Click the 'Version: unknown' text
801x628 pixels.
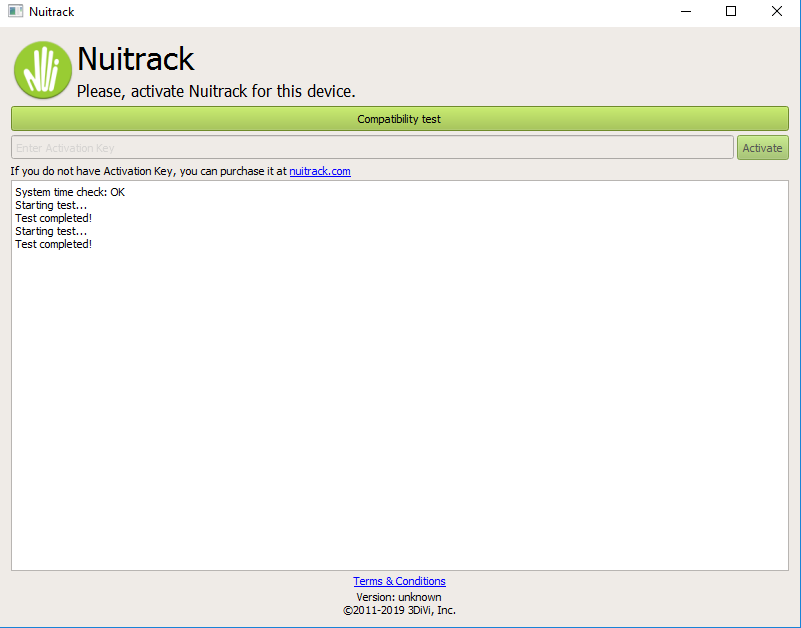(399, 597)
